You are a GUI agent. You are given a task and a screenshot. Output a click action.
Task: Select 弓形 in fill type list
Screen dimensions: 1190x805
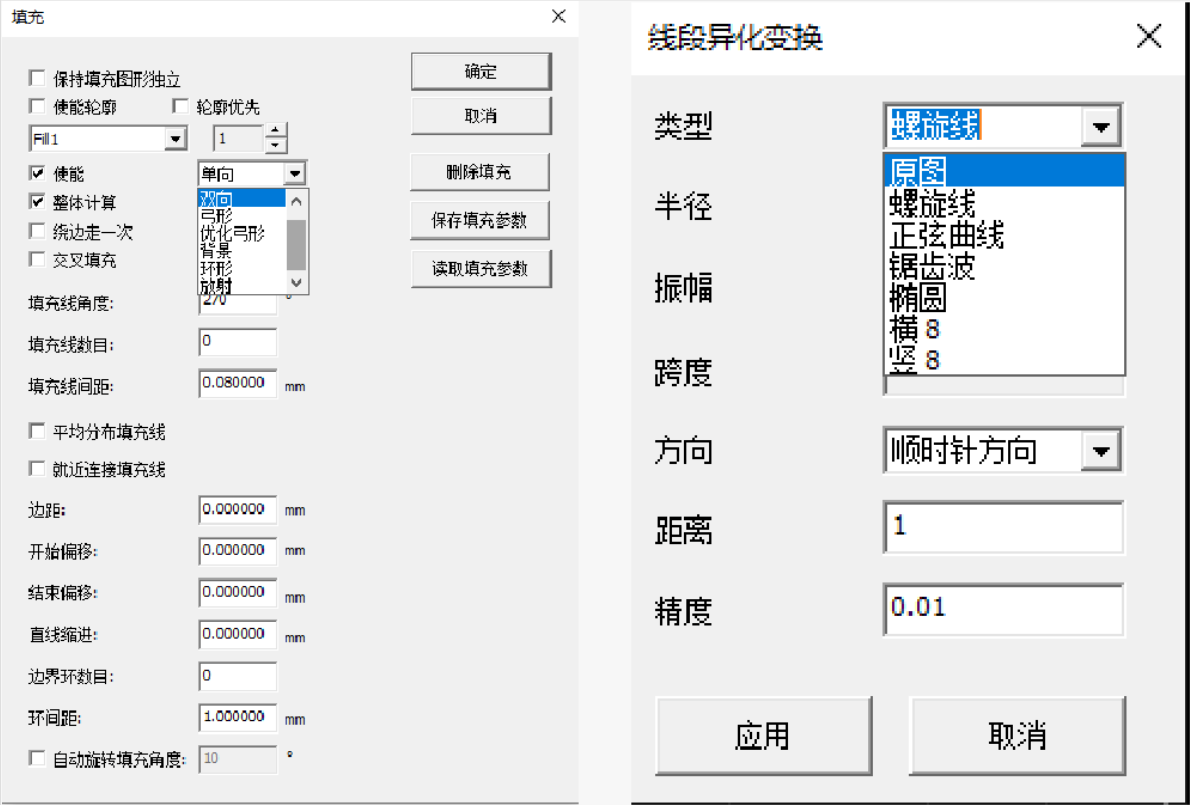242,216
